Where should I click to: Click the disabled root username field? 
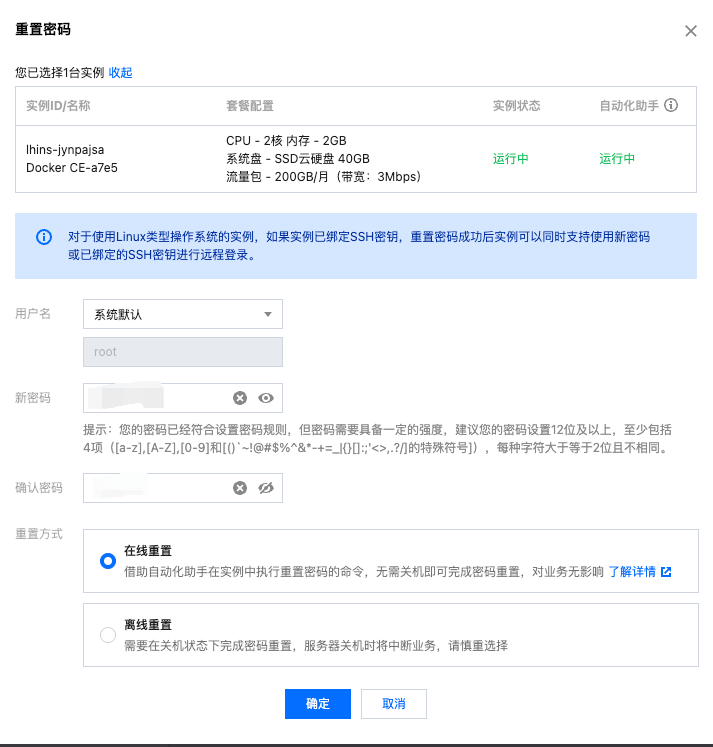coord(182,352)
